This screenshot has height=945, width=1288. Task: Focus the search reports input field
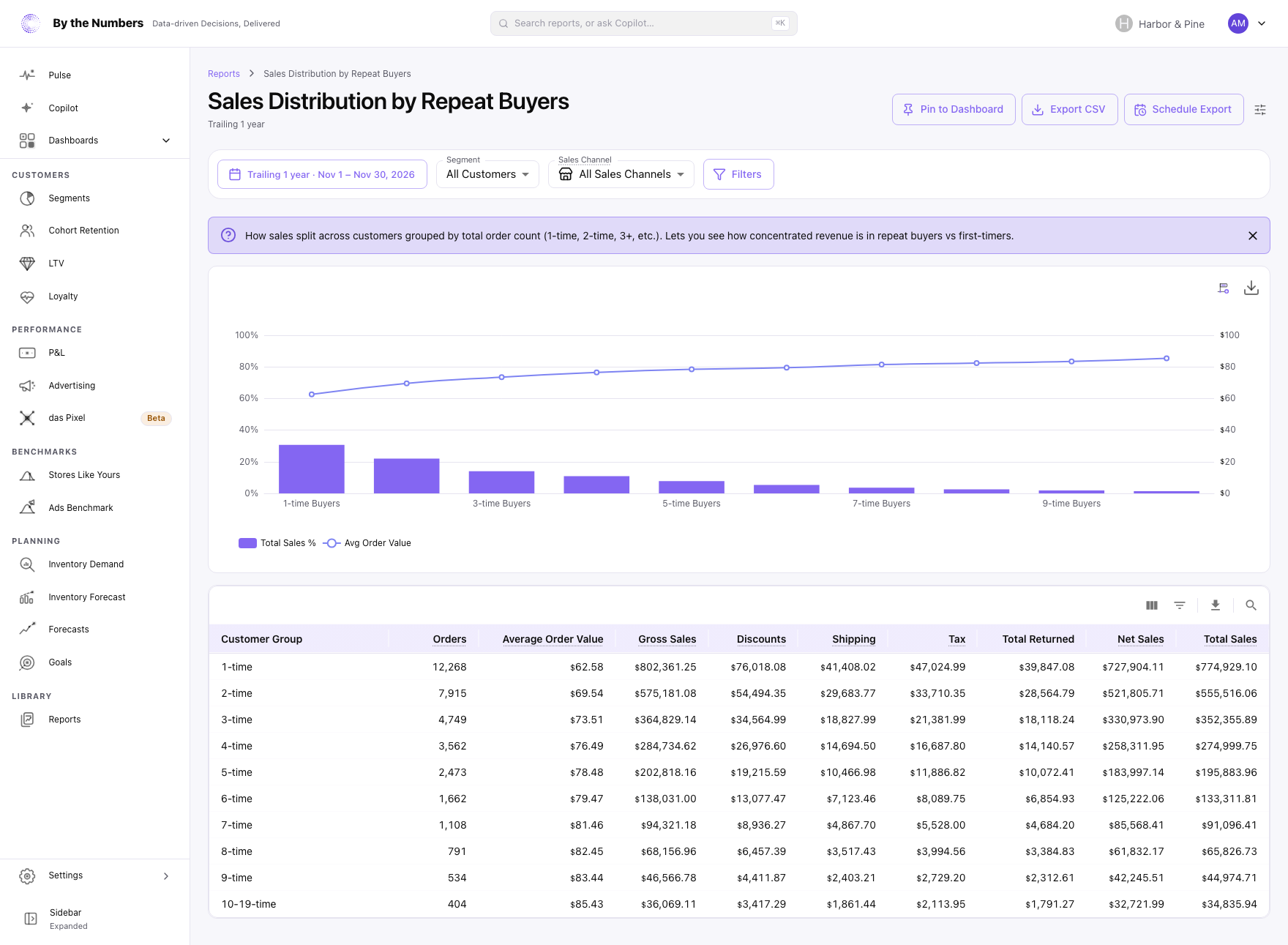(x=644, y=23)
